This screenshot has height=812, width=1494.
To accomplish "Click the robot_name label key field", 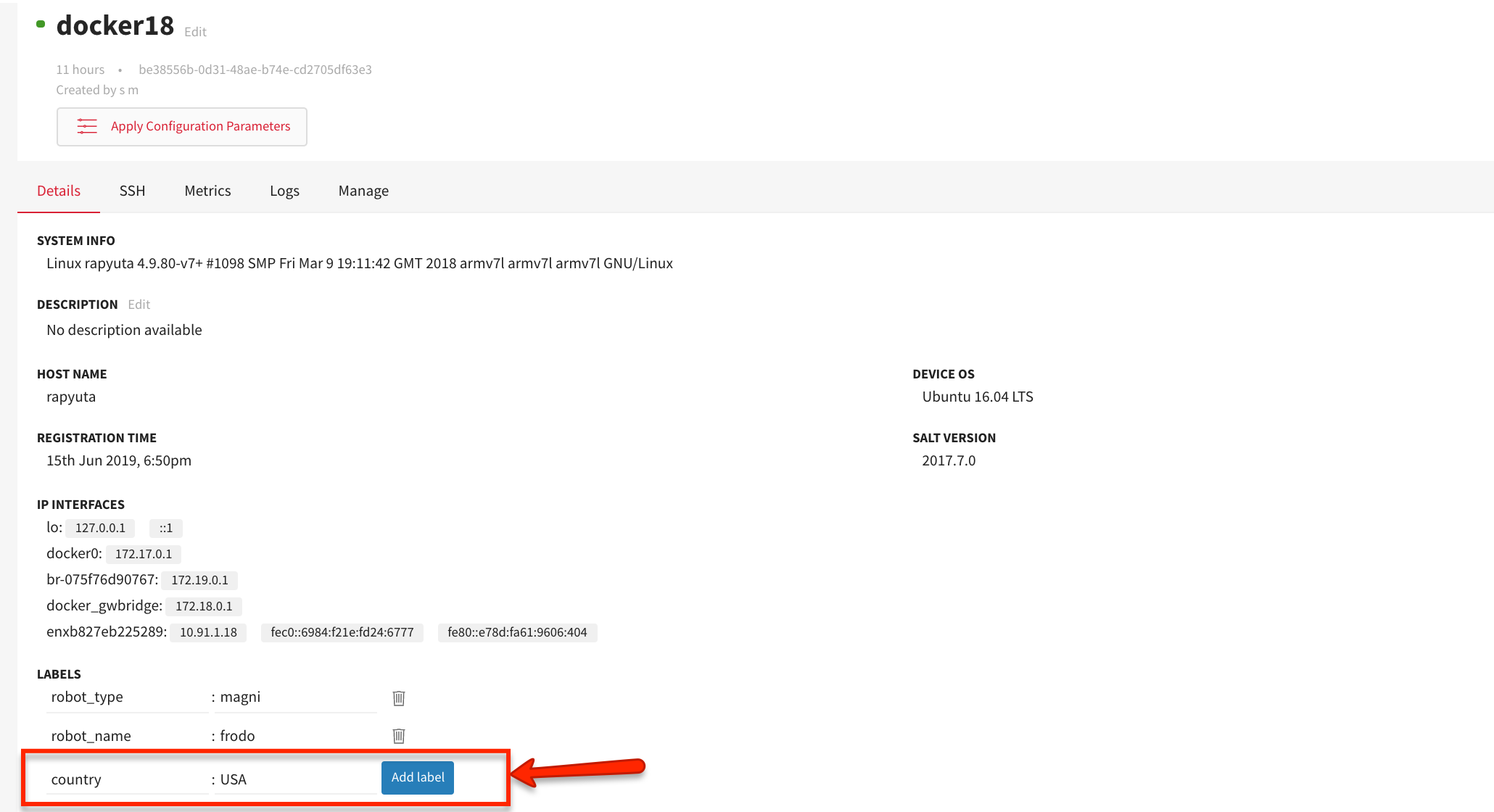I will 127,736.
